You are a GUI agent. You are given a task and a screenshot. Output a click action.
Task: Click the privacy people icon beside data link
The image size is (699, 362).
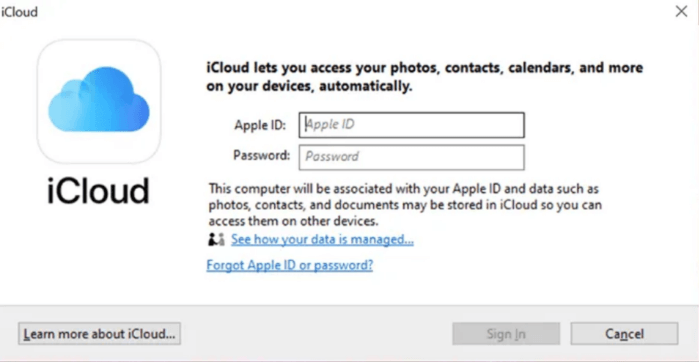point(216,240)
